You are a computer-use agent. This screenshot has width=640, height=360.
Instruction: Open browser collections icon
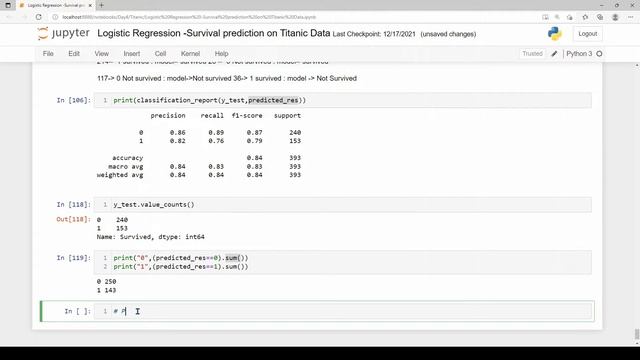(600, 17)
